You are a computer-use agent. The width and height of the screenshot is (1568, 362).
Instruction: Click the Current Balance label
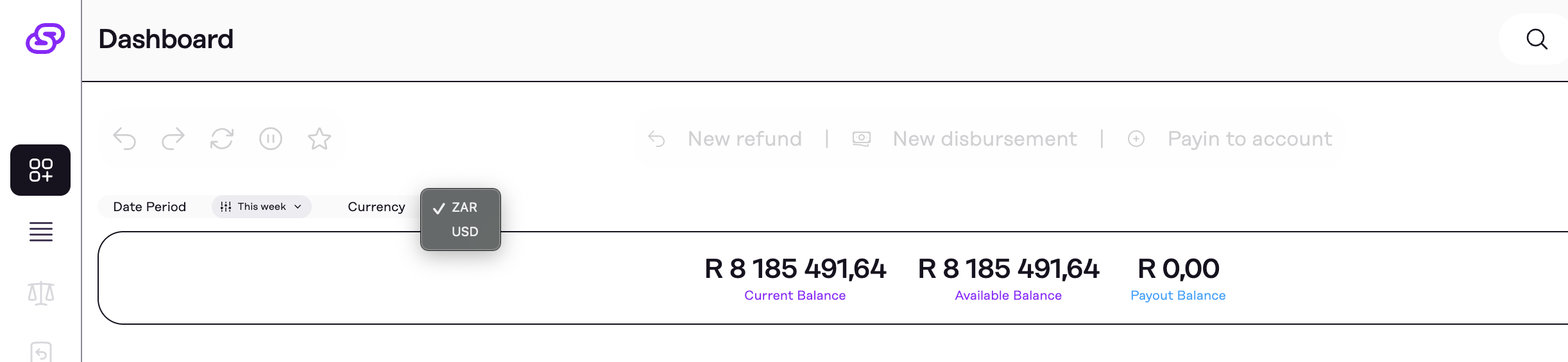tap(795, 295)
